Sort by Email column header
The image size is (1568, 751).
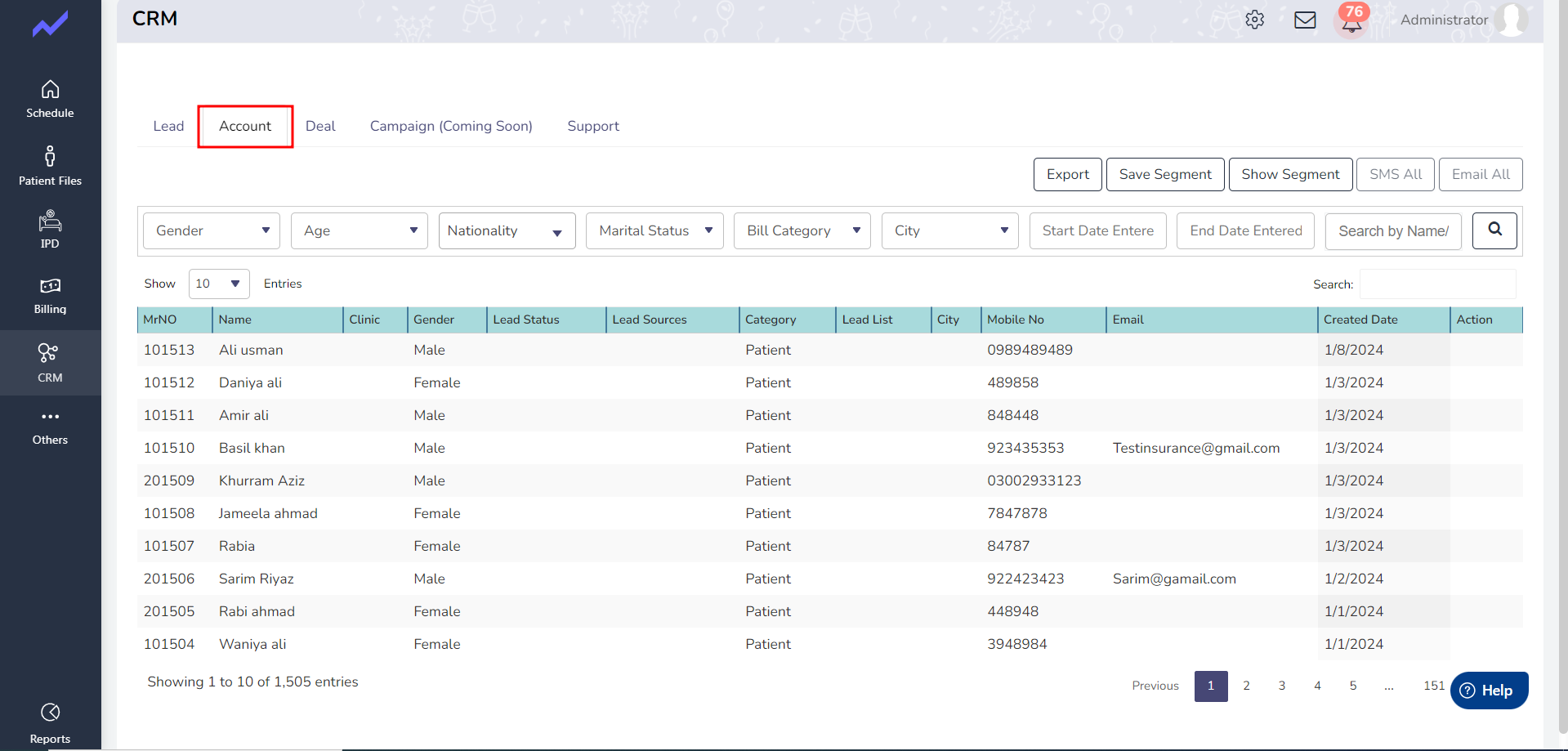click(x=1212, y=320)
